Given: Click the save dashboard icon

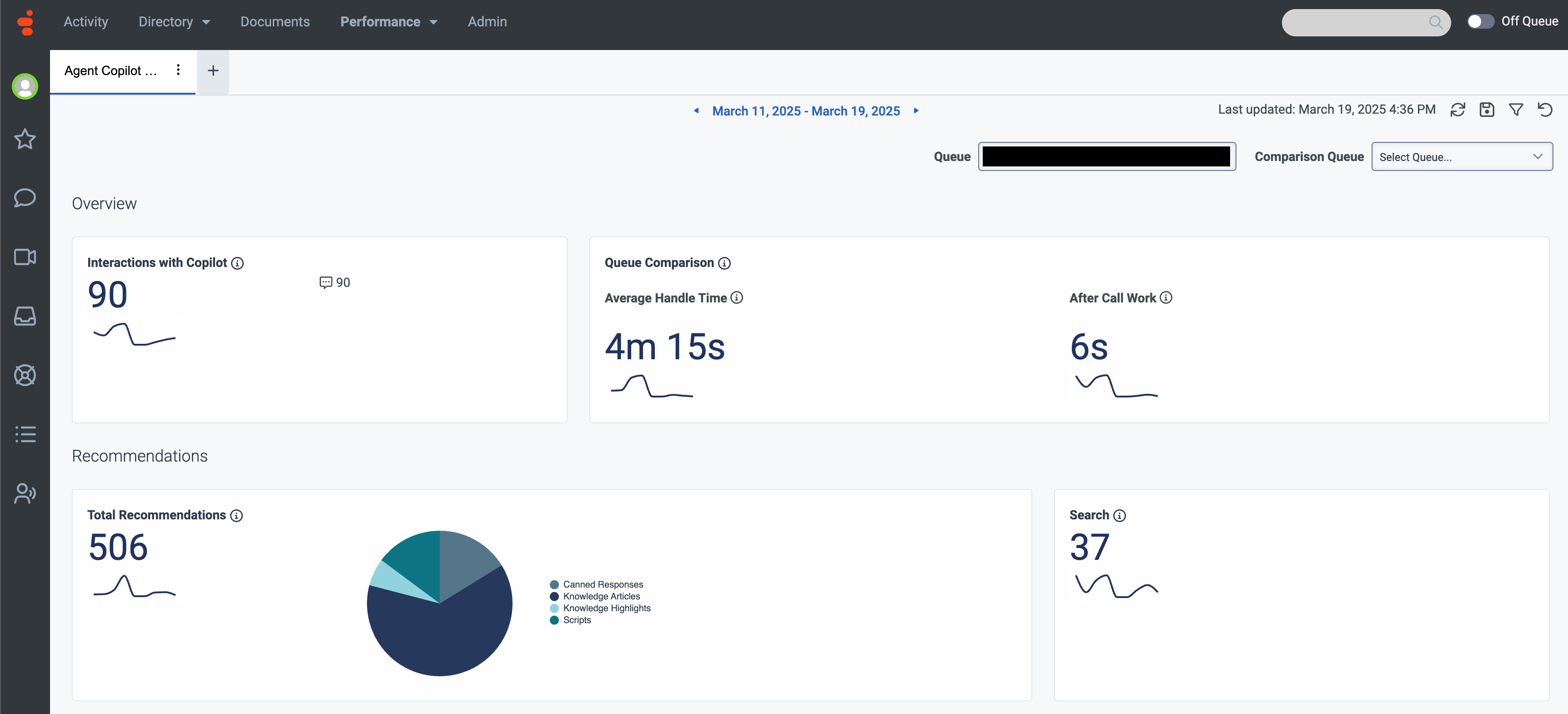Looking at the screenshot, I should 1487,110.
